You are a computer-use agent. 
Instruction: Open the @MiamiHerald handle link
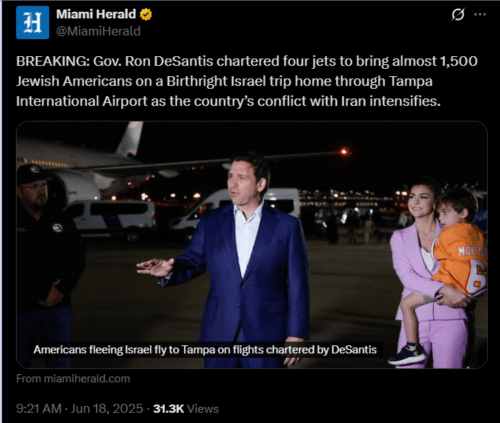98,31
